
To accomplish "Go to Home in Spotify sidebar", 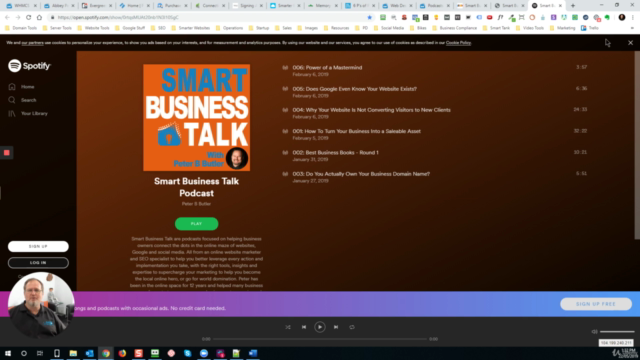I will pyautogui.click(x=22, y=87).
